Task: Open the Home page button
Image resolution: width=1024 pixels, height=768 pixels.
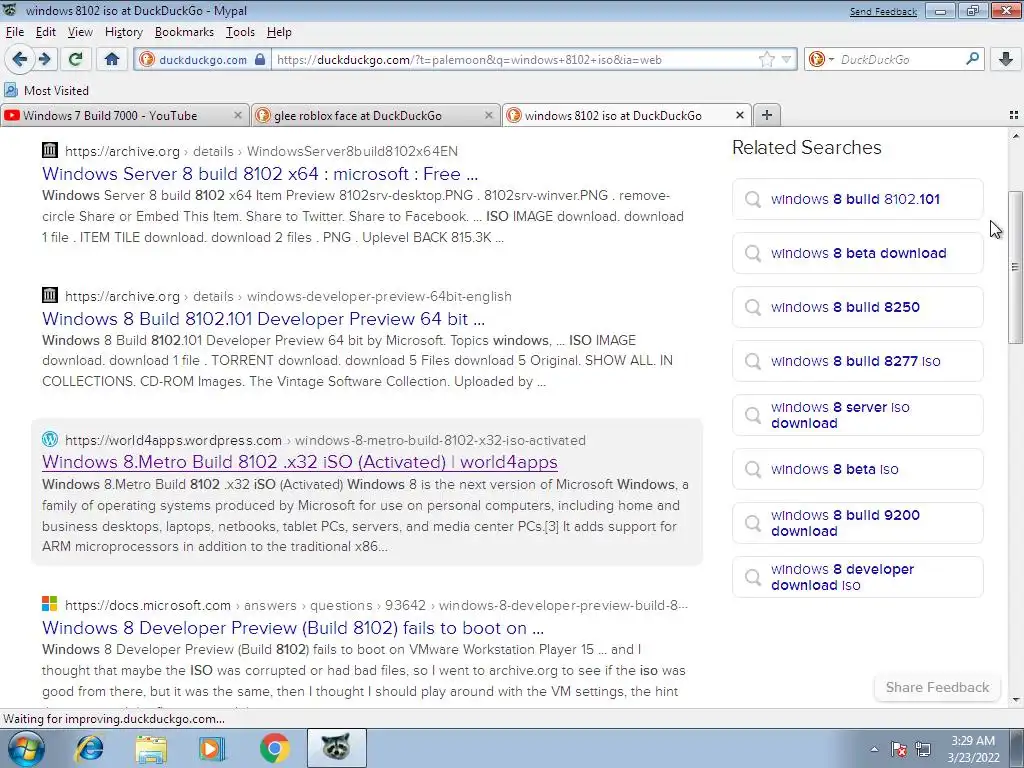Action: point(112,59)
